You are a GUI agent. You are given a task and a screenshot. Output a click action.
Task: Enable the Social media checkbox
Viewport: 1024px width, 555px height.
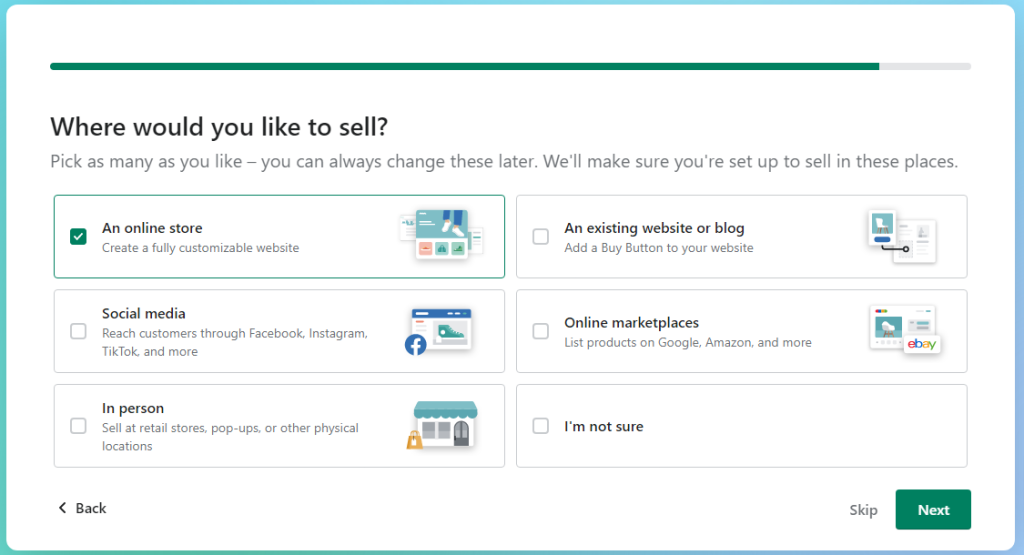tap(78, 331)
